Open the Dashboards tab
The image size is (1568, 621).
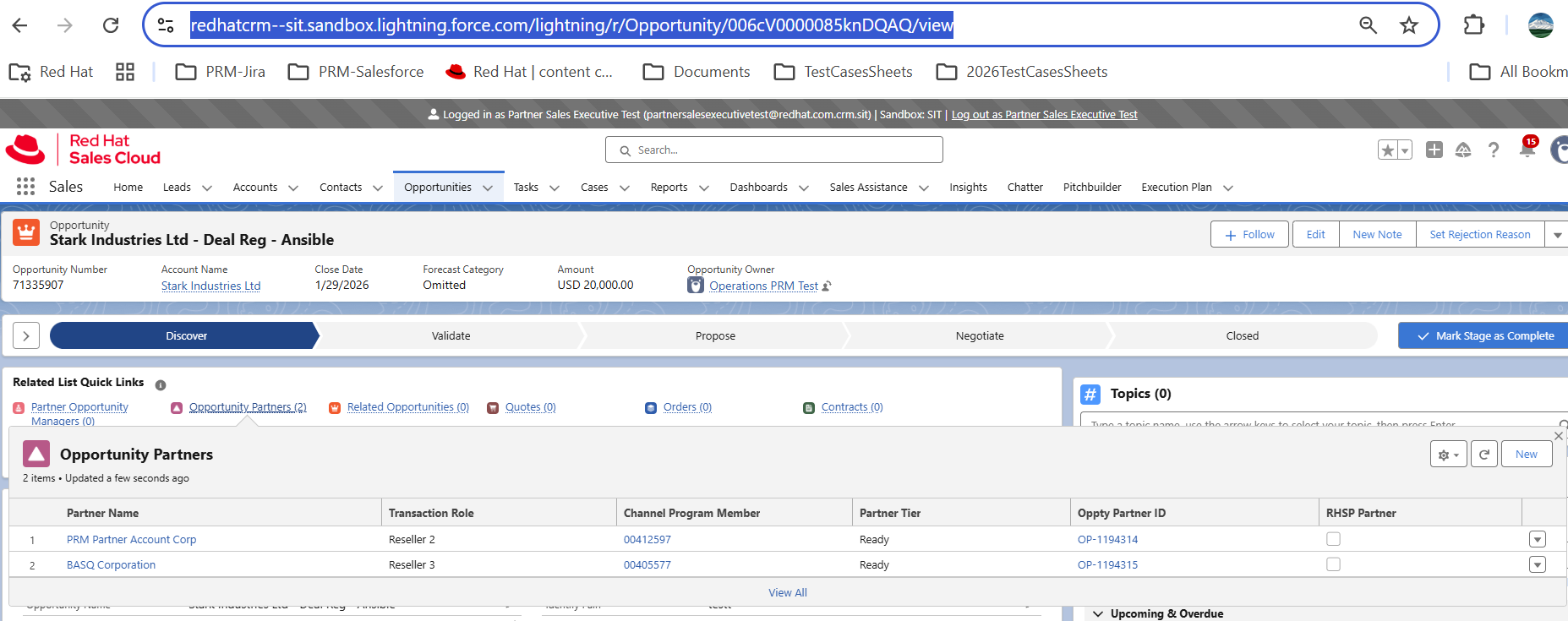(759, 188)
